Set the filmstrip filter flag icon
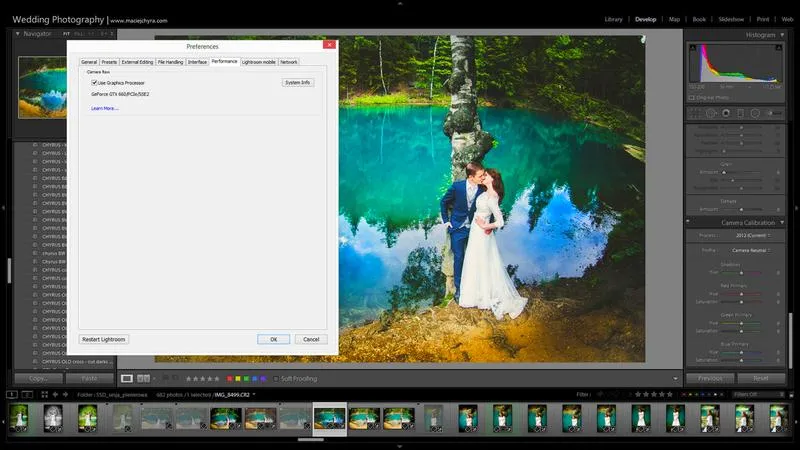The height and width of the screenshot is (450, 800). 601,394
